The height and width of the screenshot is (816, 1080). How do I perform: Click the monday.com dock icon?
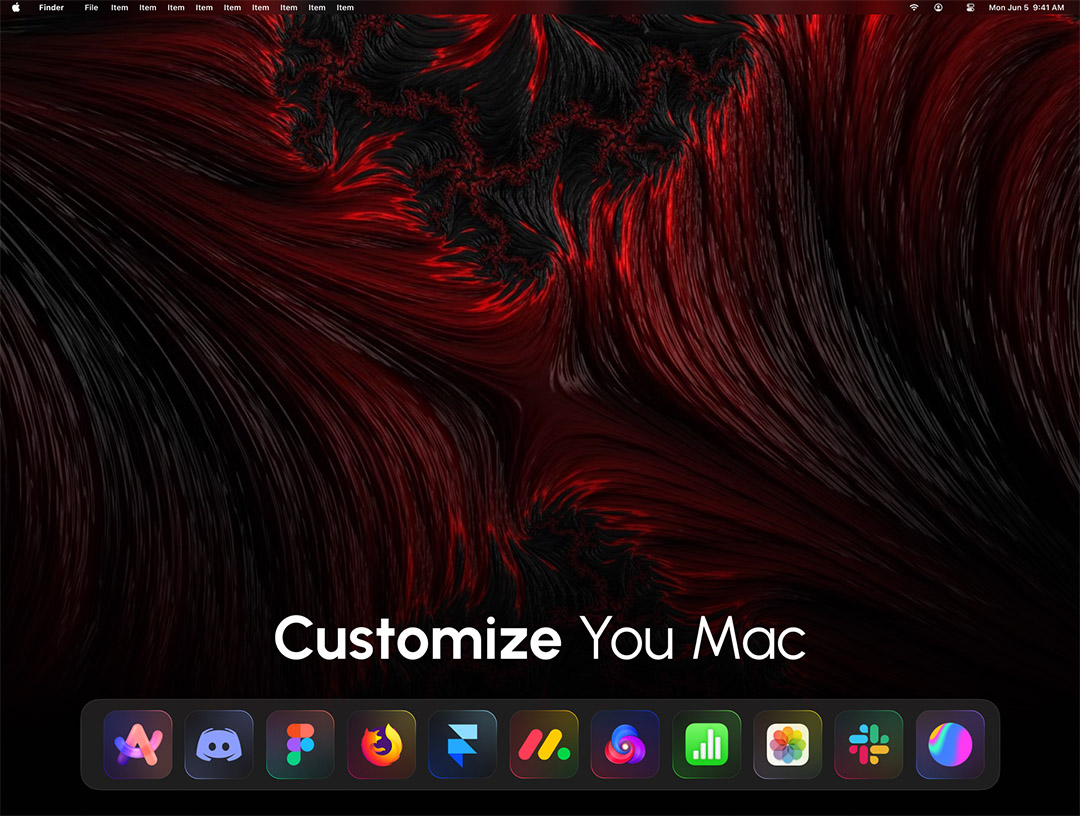pyautogui.click(x=544, y=744)
